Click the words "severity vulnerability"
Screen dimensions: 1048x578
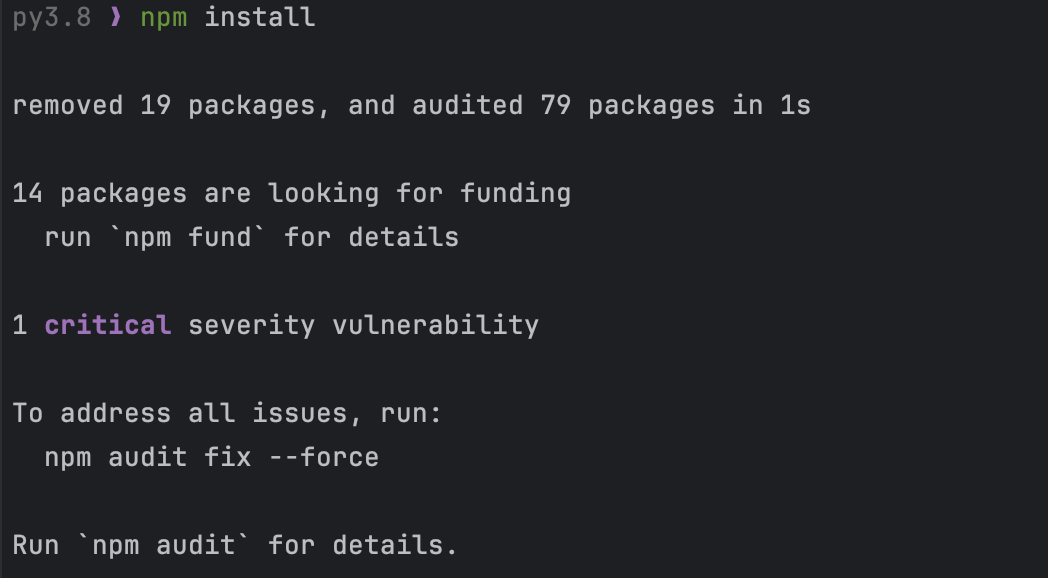tap(364, 325)
